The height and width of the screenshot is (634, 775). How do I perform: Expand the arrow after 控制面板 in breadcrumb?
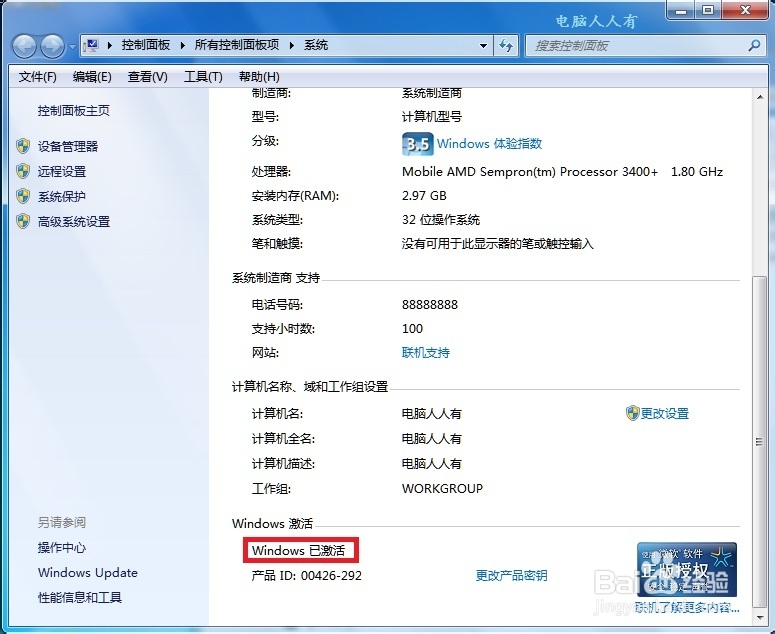(182, 45)
